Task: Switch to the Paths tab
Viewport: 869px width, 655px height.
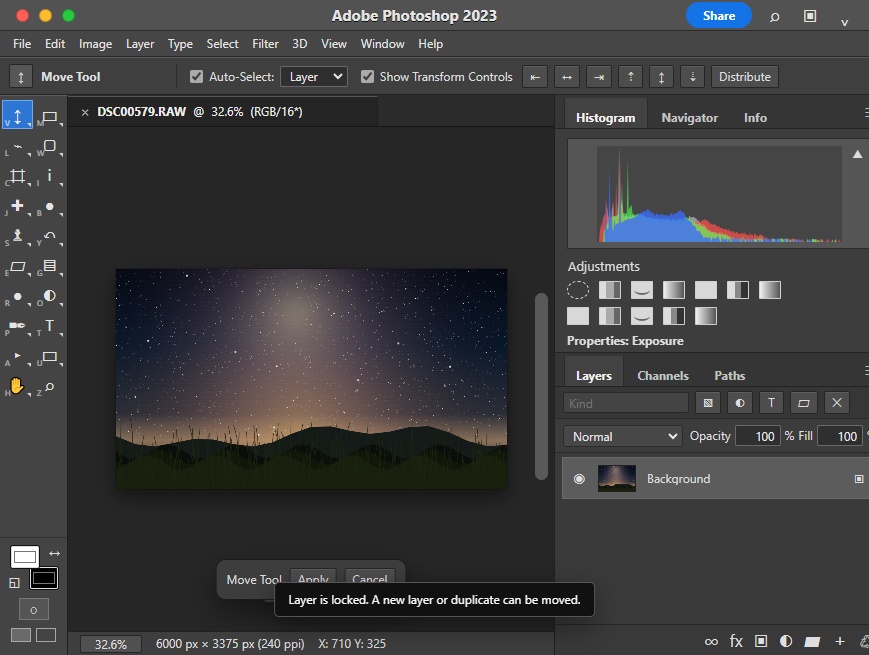Action: click(x=729, y=376)
